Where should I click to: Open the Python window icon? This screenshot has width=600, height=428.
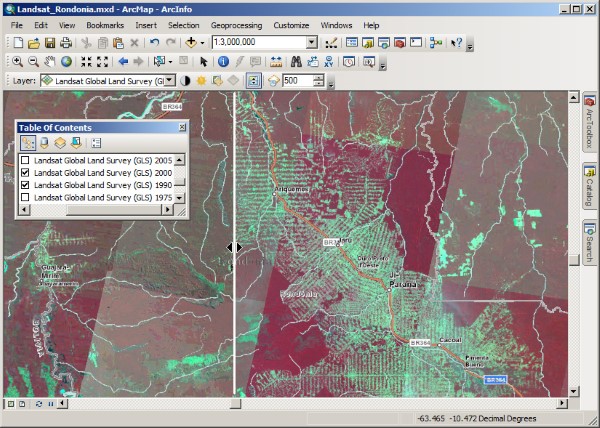pyautogui.click(x=416, y=42)
